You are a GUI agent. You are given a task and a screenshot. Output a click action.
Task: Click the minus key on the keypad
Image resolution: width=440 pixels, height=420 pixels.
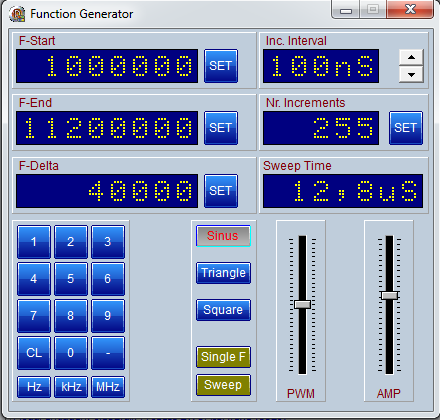coord(108,353)
